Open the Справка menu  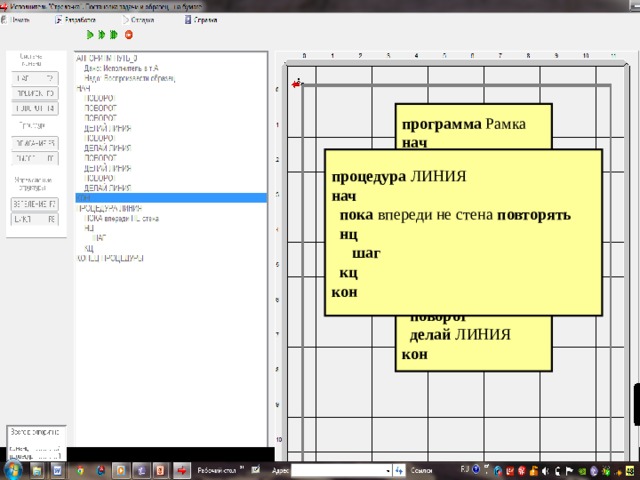coord(201,20)
